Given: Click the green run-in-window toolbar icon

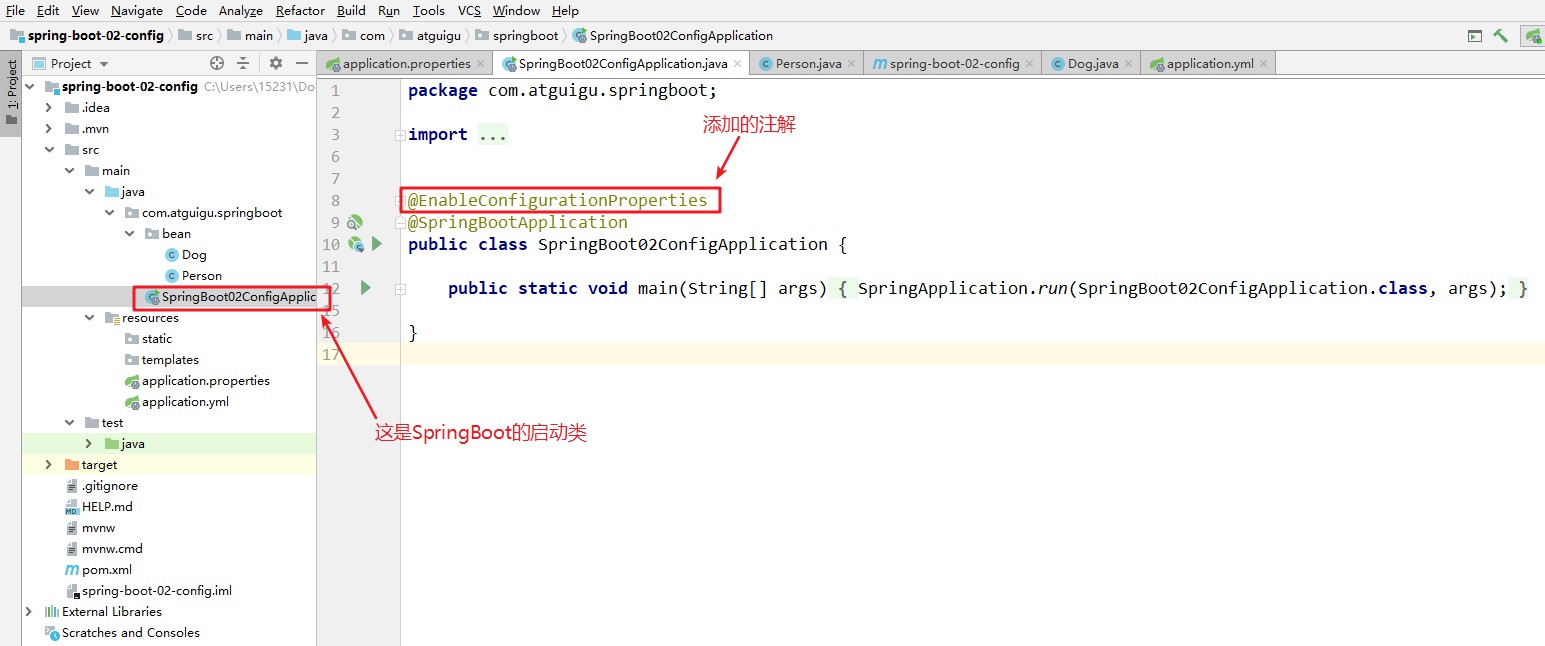Looking at the screenshot, I should [x=1474, y=35].
